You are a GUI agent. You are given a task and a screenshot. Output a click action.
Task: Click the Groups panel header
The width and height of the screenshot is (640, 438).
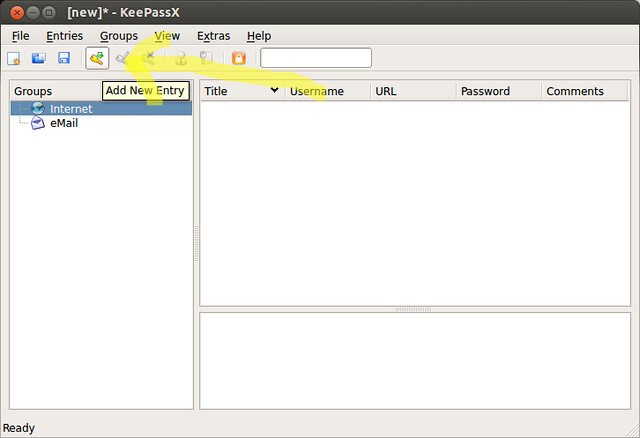point(33,91)
